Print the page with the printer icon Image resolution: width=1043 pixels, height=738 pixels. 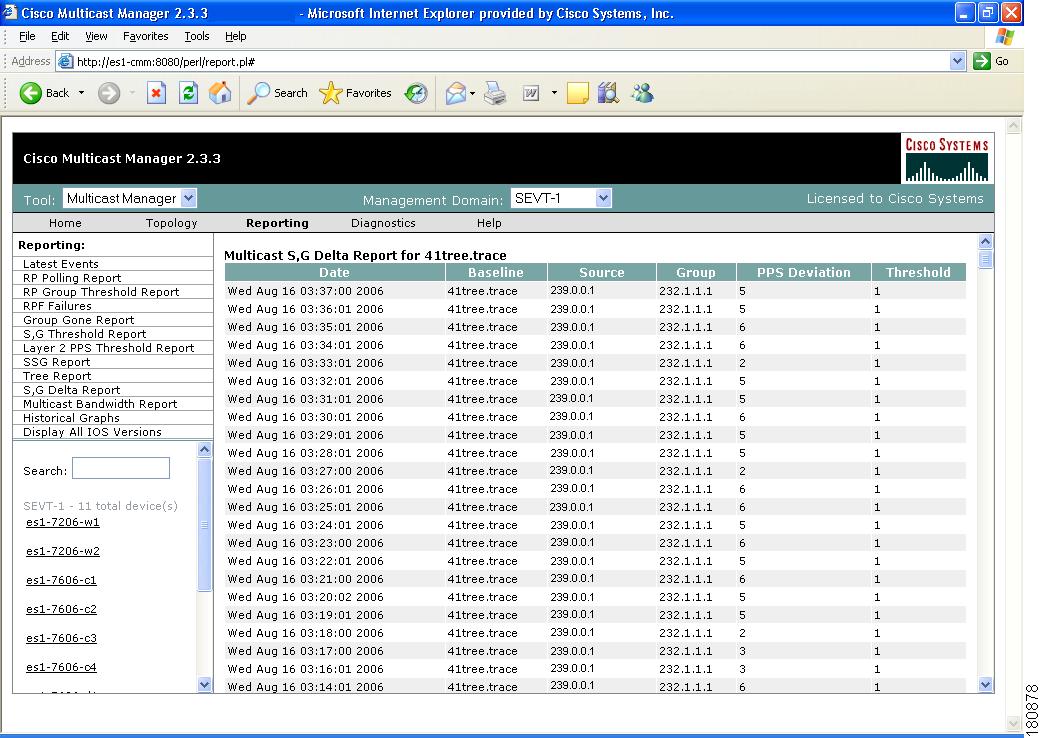[495, 93]
